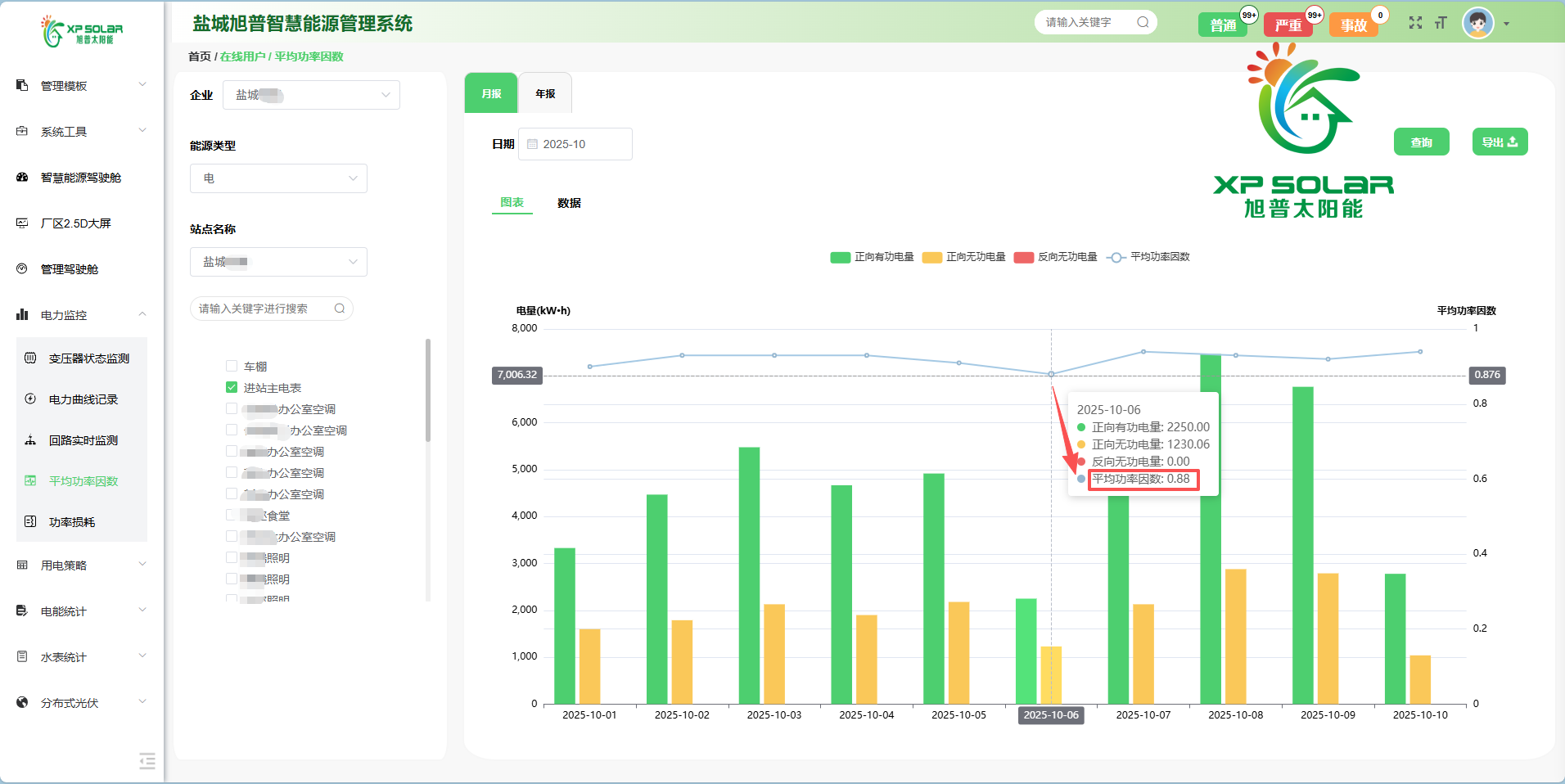Collapse the sidebar using the bottom fold icon
1565x784 pixels.
click(147, 761)
